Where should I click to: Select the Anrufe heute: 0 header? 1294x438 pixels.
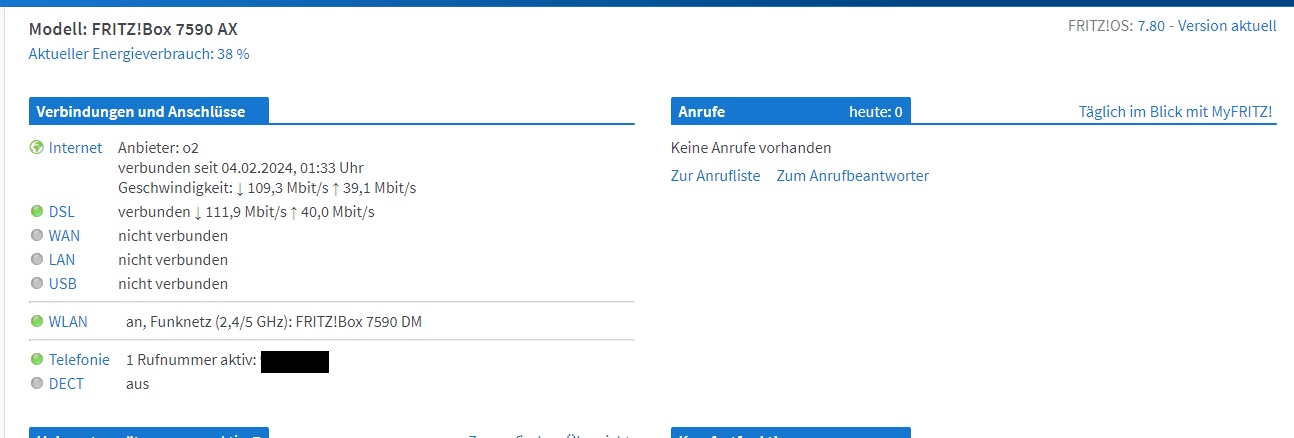coord(790,111)
